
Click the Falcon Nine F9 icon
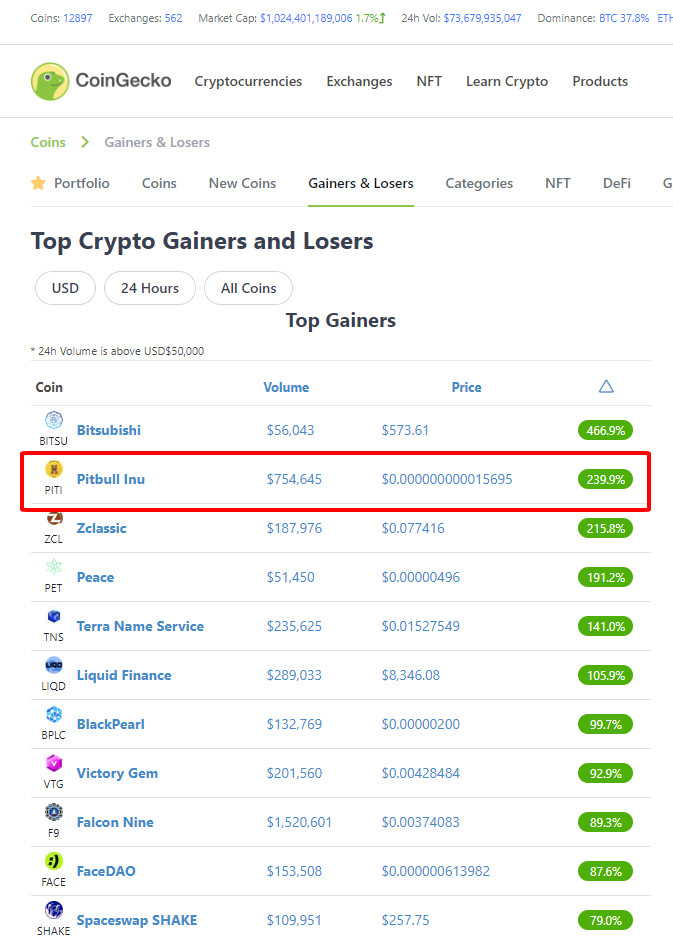point(54,812)
